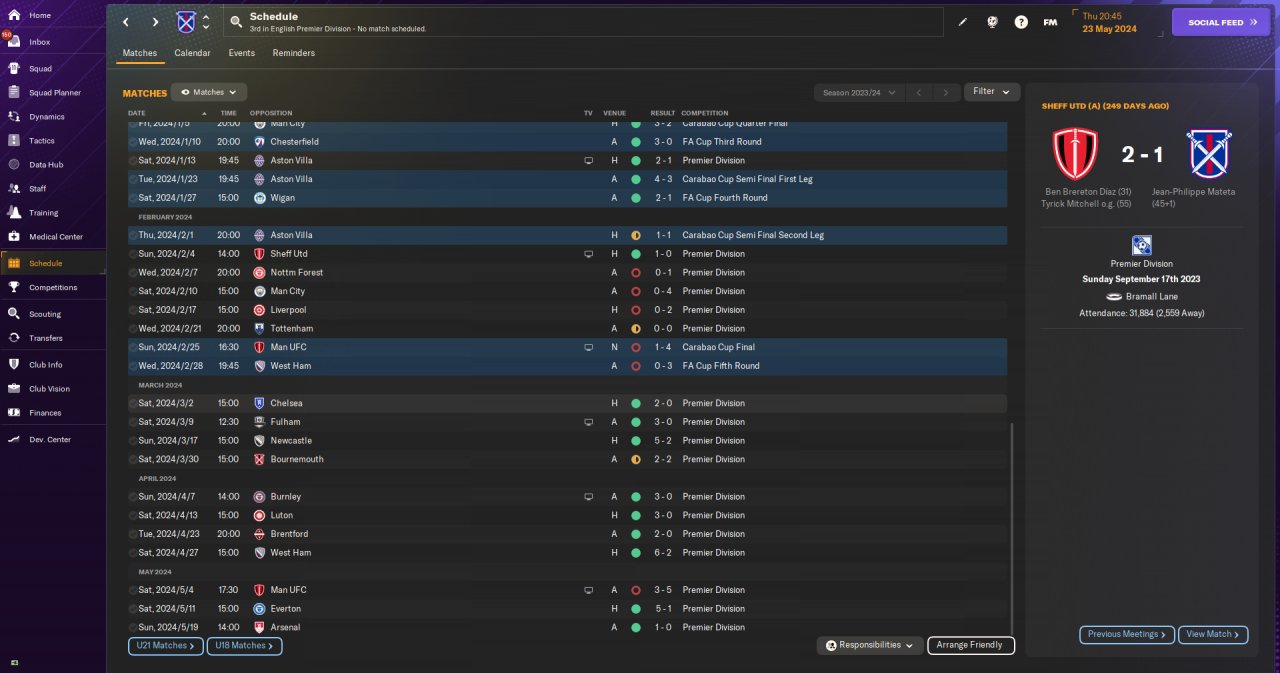Click Sheff Utd crest in match panel
This screenshot has width=1280, height=673.
click(1076, 153)
